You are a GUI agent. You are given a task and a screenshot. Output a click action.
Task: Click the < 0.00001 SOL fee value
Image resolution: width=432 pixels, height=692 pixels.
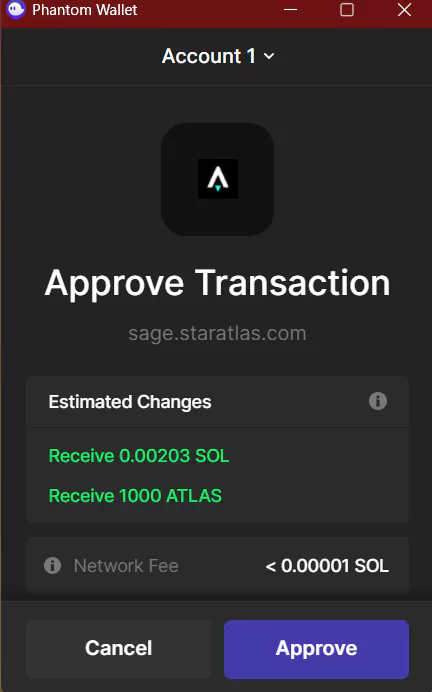click(327, 566)
